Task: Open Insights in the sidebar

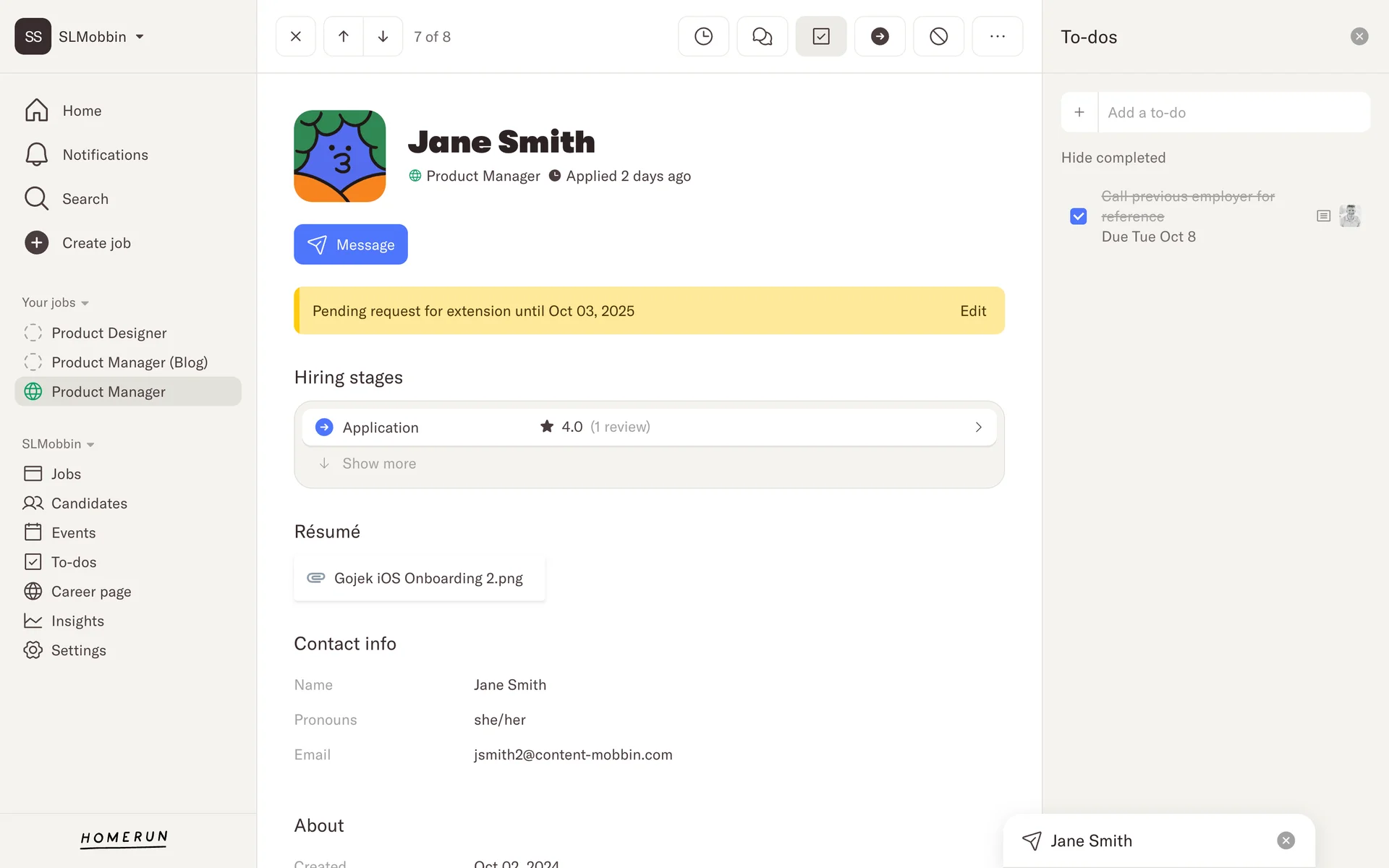Action: coord(77,621)
